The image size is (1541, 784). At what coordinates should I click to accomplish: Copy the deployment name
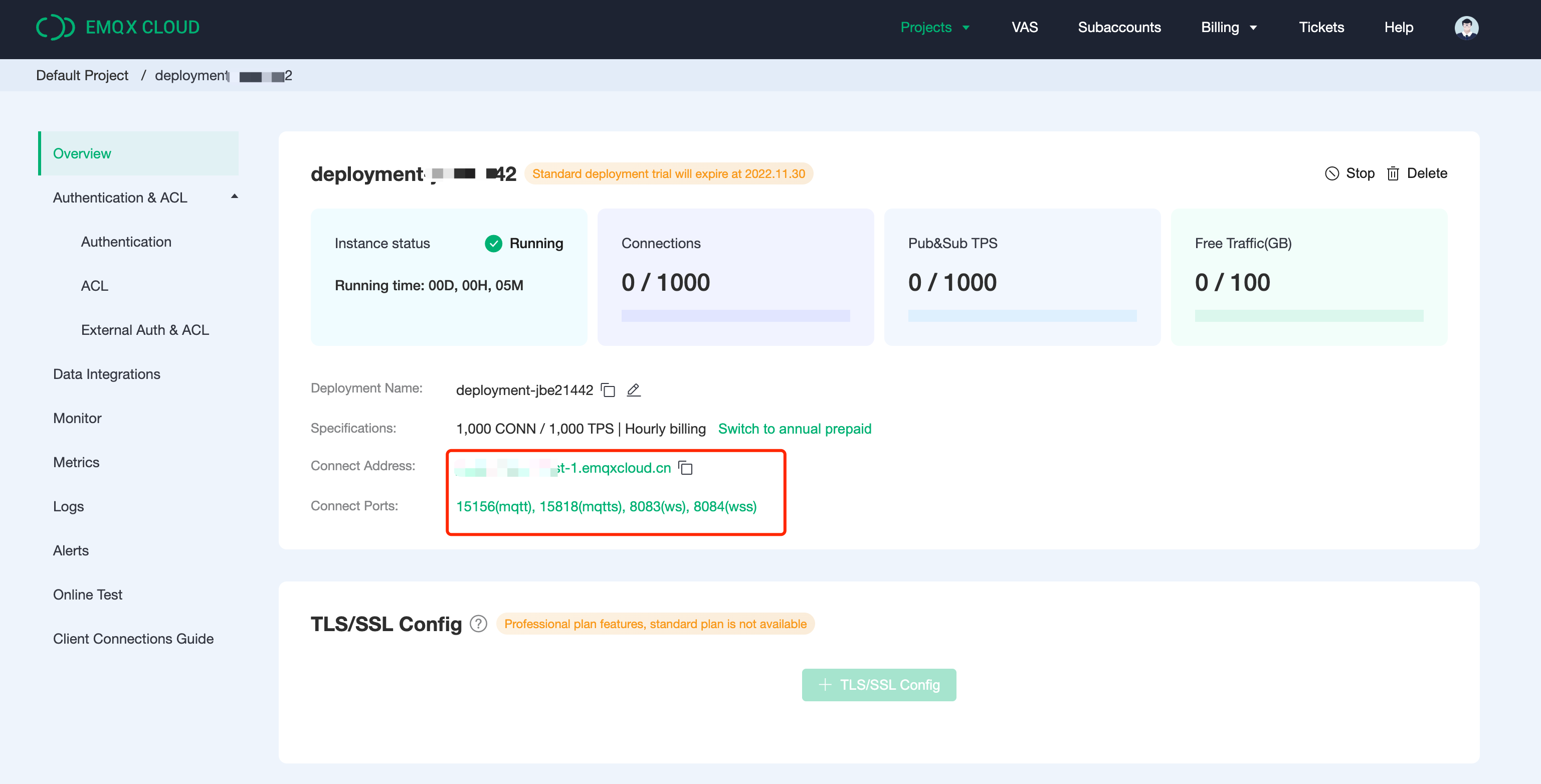point(609,390)
